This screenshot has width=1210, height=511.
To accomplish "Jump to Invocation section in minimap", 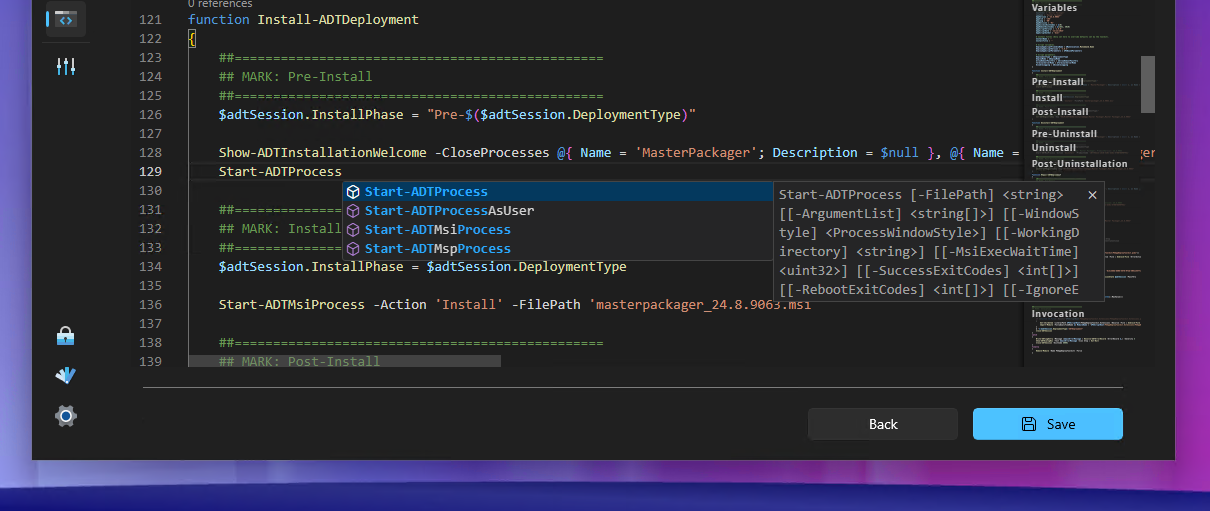I will coord(1058,314).
